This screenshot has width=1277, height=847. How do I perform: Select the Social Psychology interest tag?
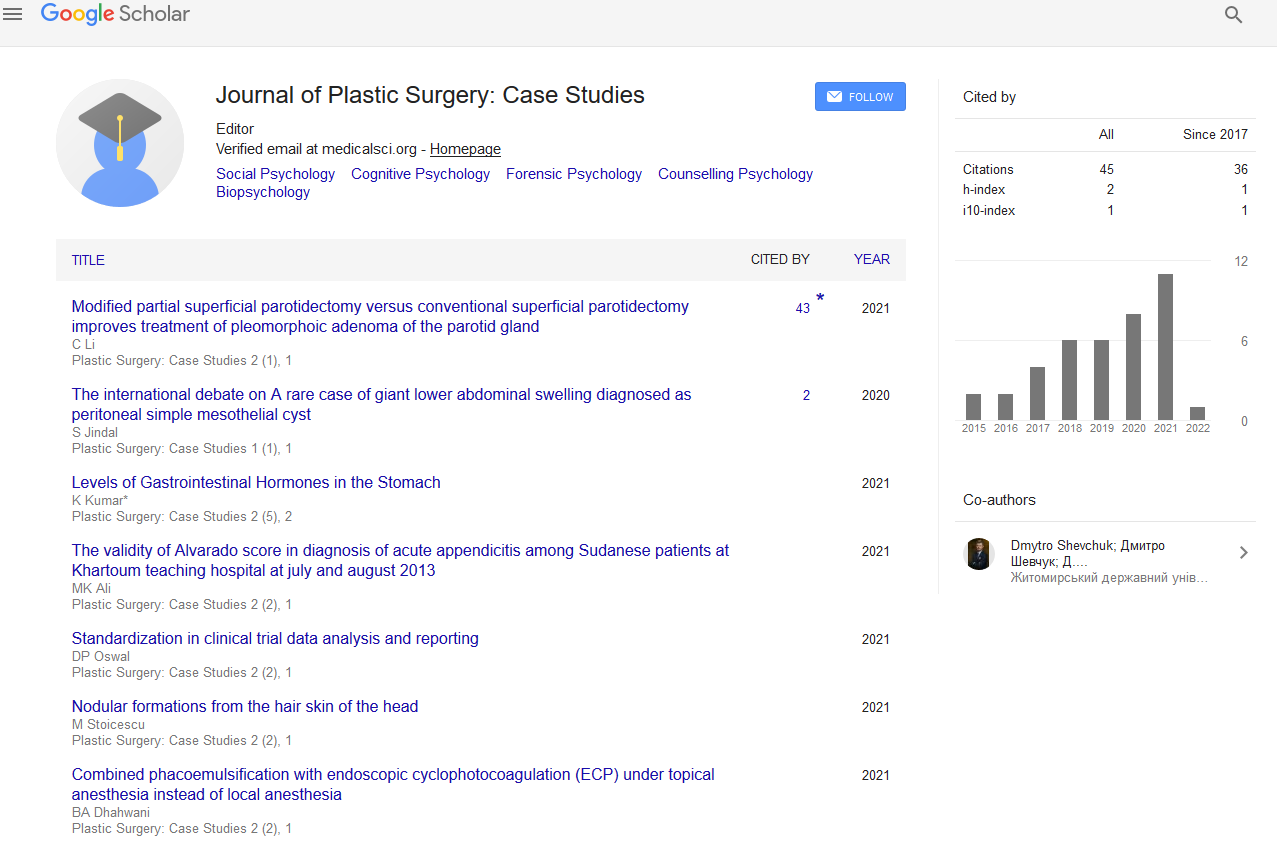pos(275,174)
